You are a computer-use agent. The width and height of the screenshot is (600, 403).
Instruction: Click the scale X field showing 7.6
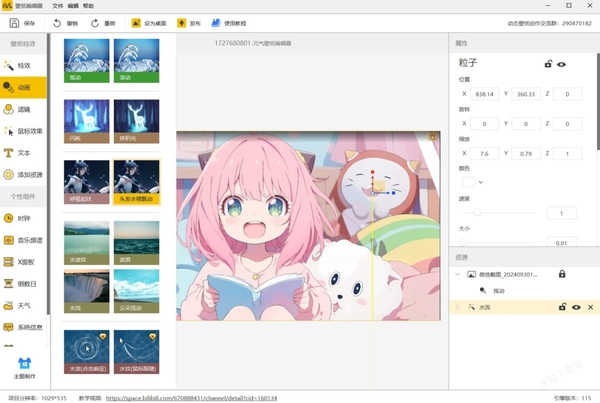pos(484,153)
